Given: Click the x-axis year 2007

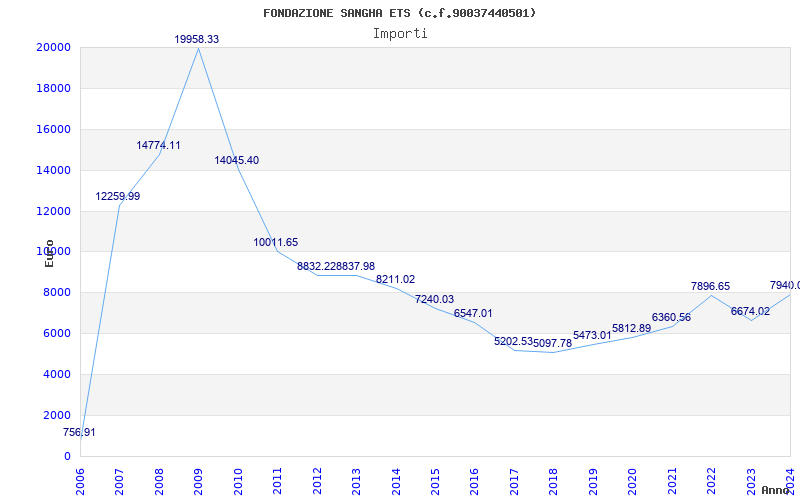Looking at the screenshot, I should point(119,482).
